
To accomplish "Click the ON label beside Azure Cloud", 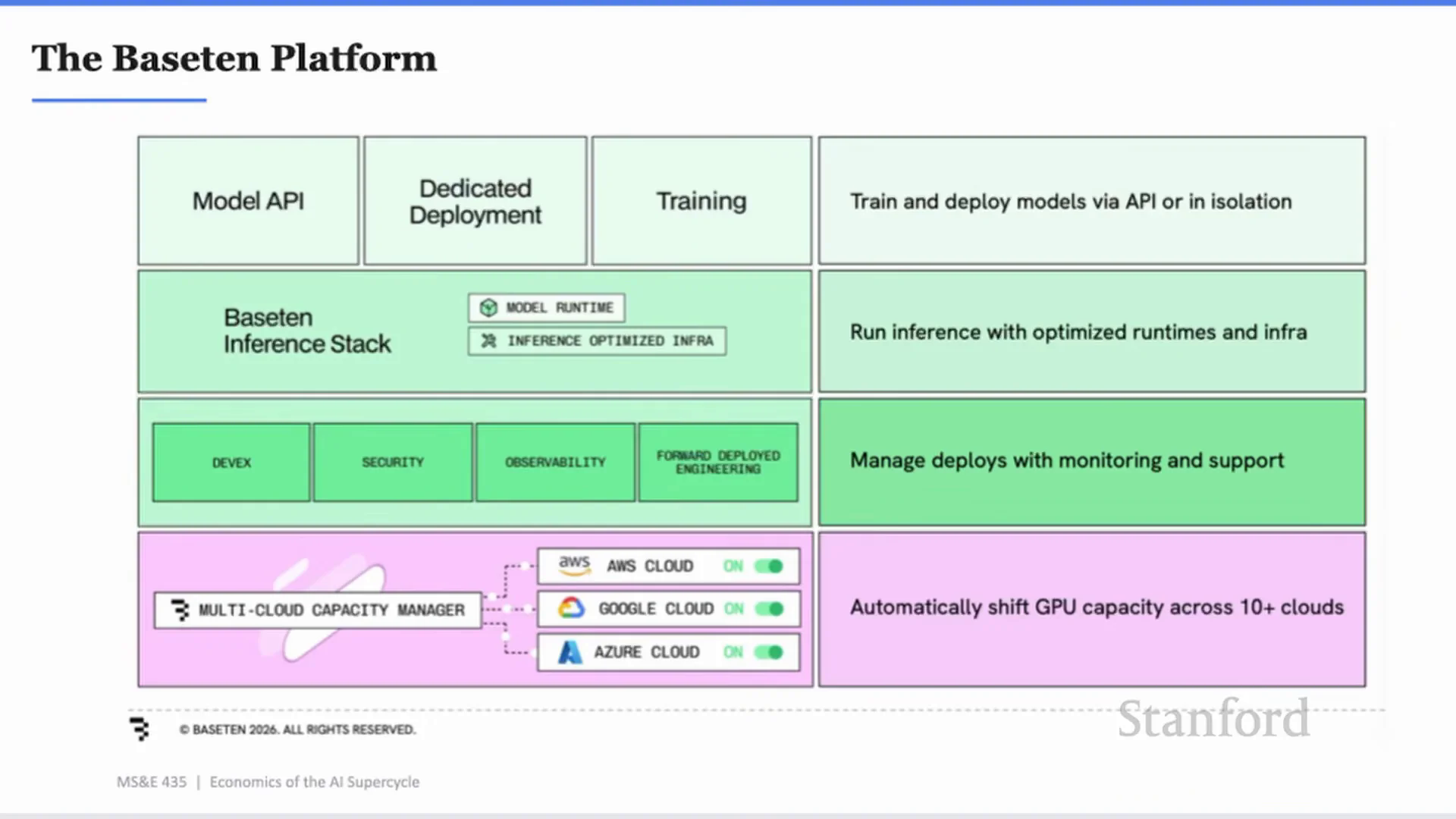I will point(733,652).
